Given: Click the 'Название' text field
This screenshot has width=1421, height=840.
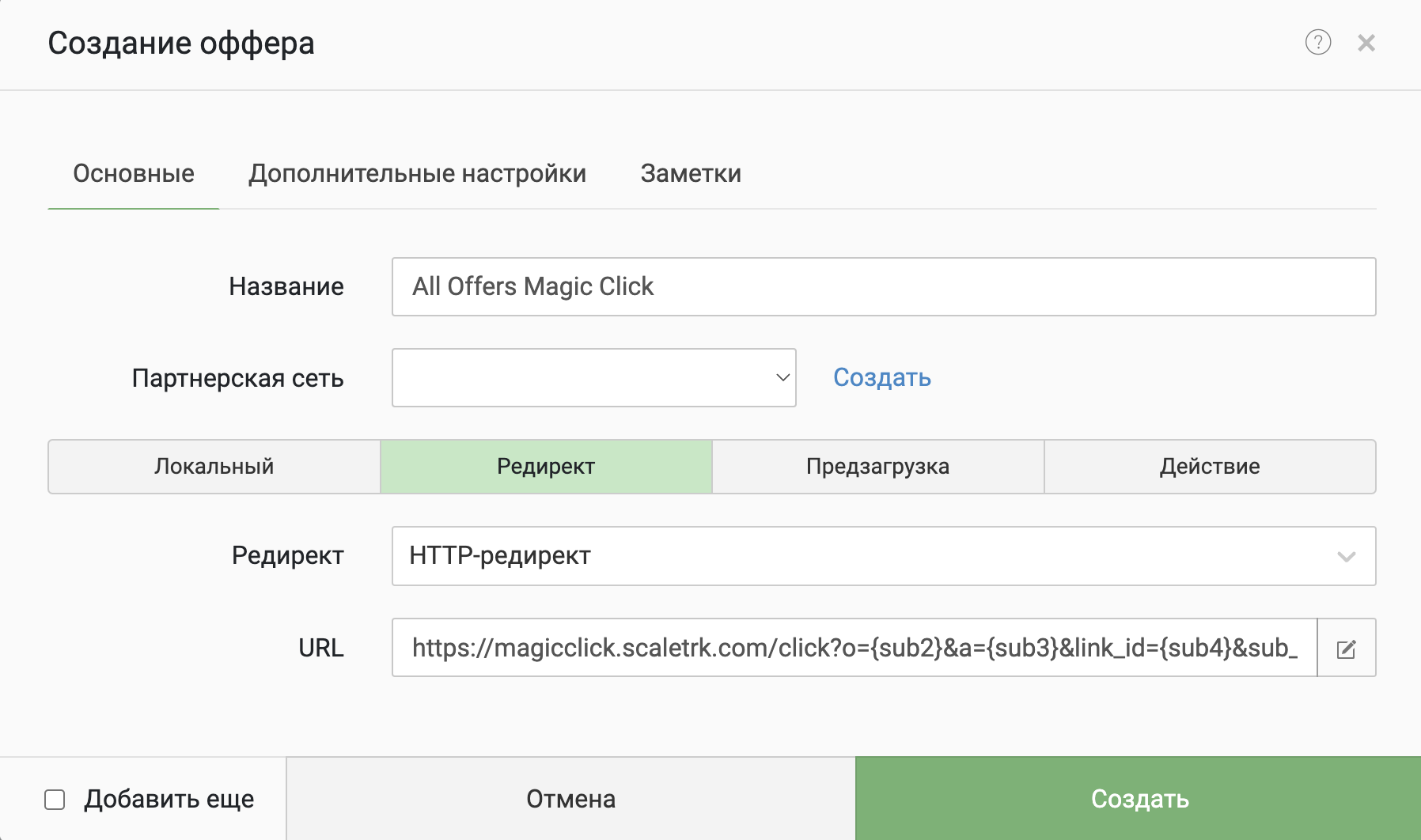Looking at the screenshot, I should [x=883, y=287].
